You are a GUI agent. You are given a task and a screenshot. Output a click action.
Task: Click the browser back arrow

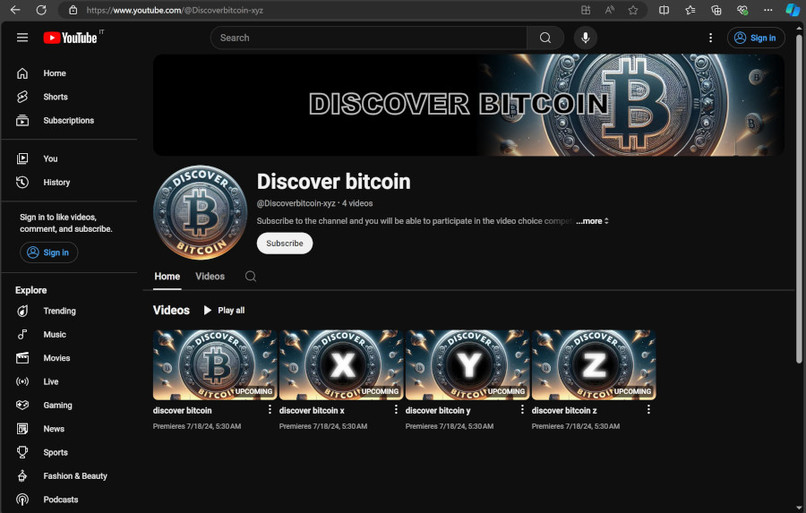[x=15, y=10]
